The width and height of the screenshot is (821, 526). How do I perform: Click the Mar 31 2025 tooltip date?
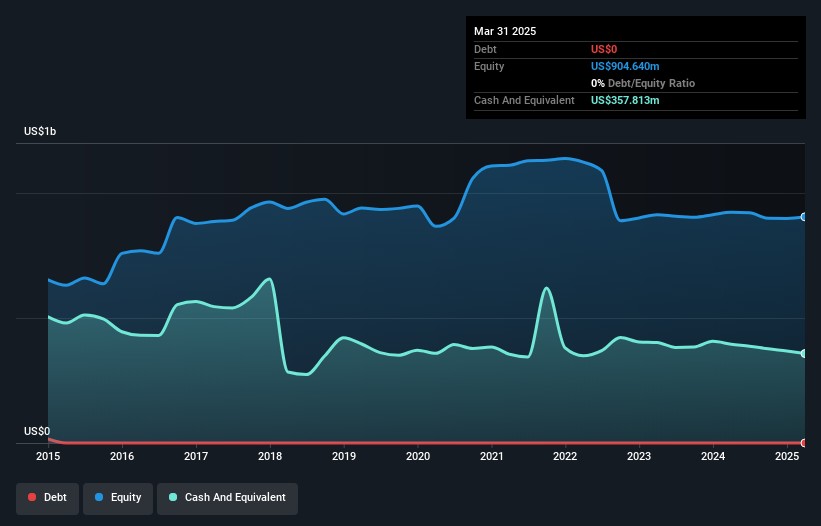coord(505,31)
